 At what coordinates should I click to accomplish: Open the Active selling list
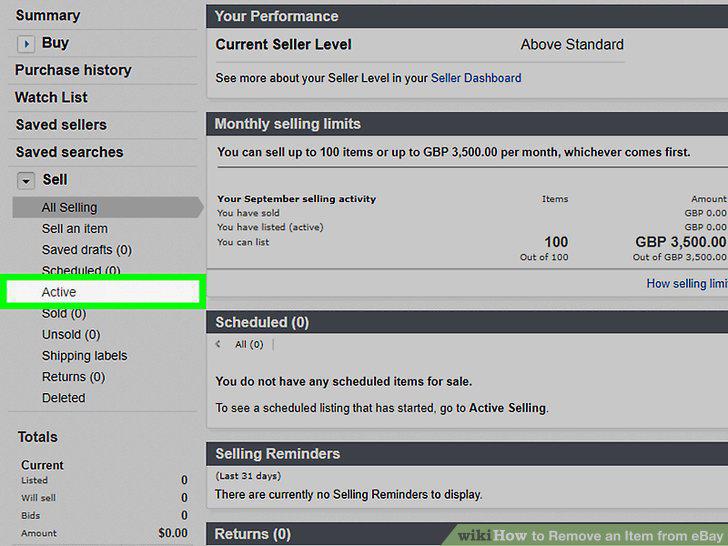[x=103, y=292]
